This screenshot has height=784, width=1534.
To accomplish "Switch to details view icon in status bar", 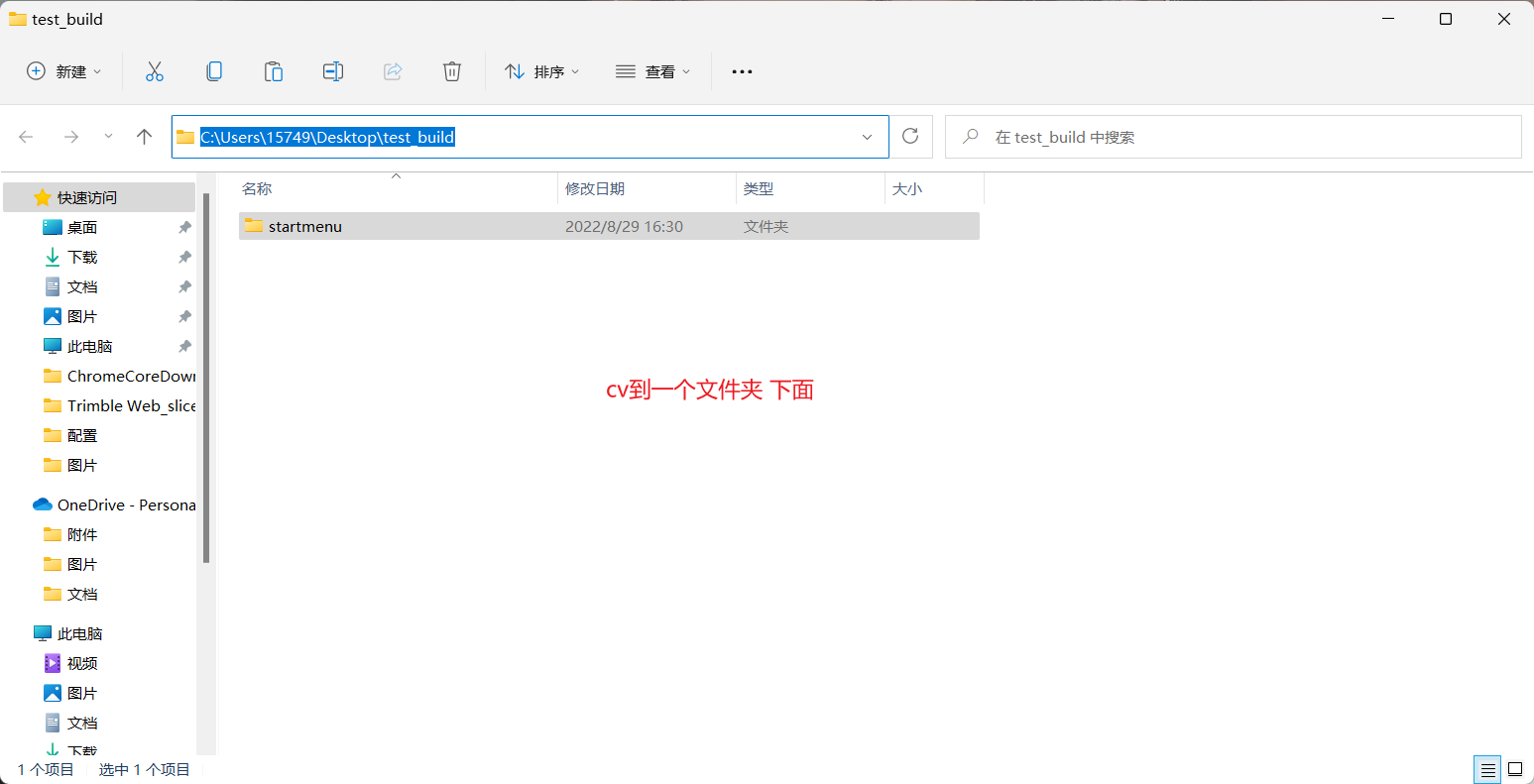I will pos(1487,769).
